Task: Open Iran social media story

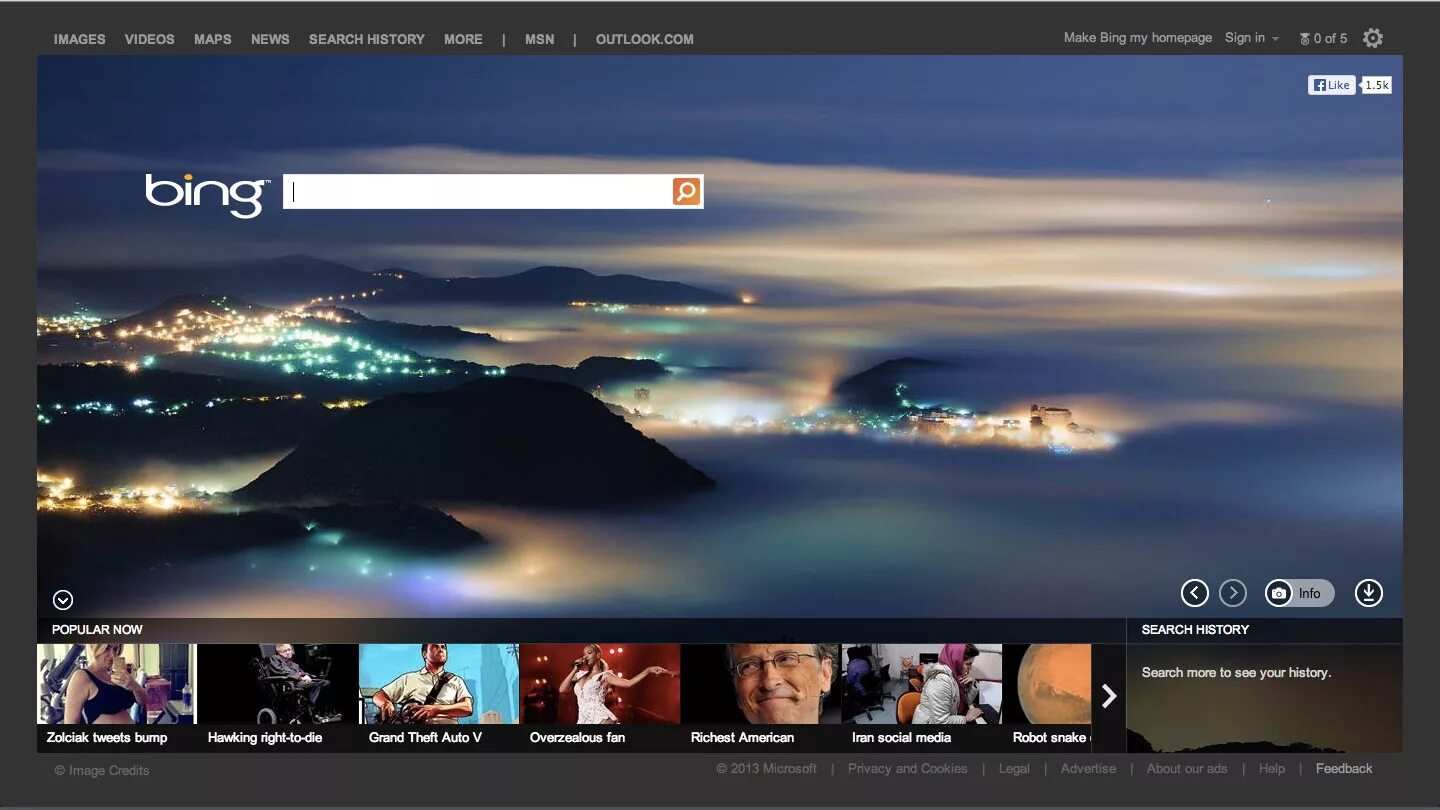Action: coord(922,697)
